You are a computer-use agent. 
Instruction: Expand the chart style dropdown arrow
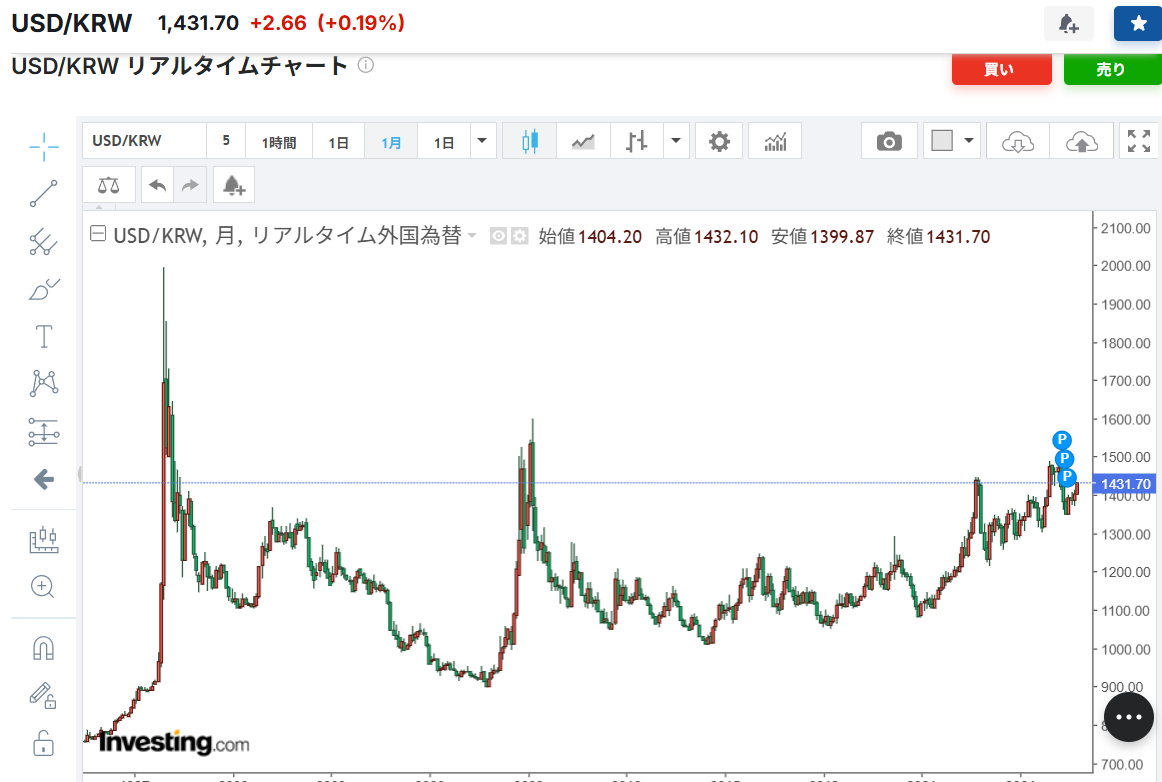click(x=677, y=142)
